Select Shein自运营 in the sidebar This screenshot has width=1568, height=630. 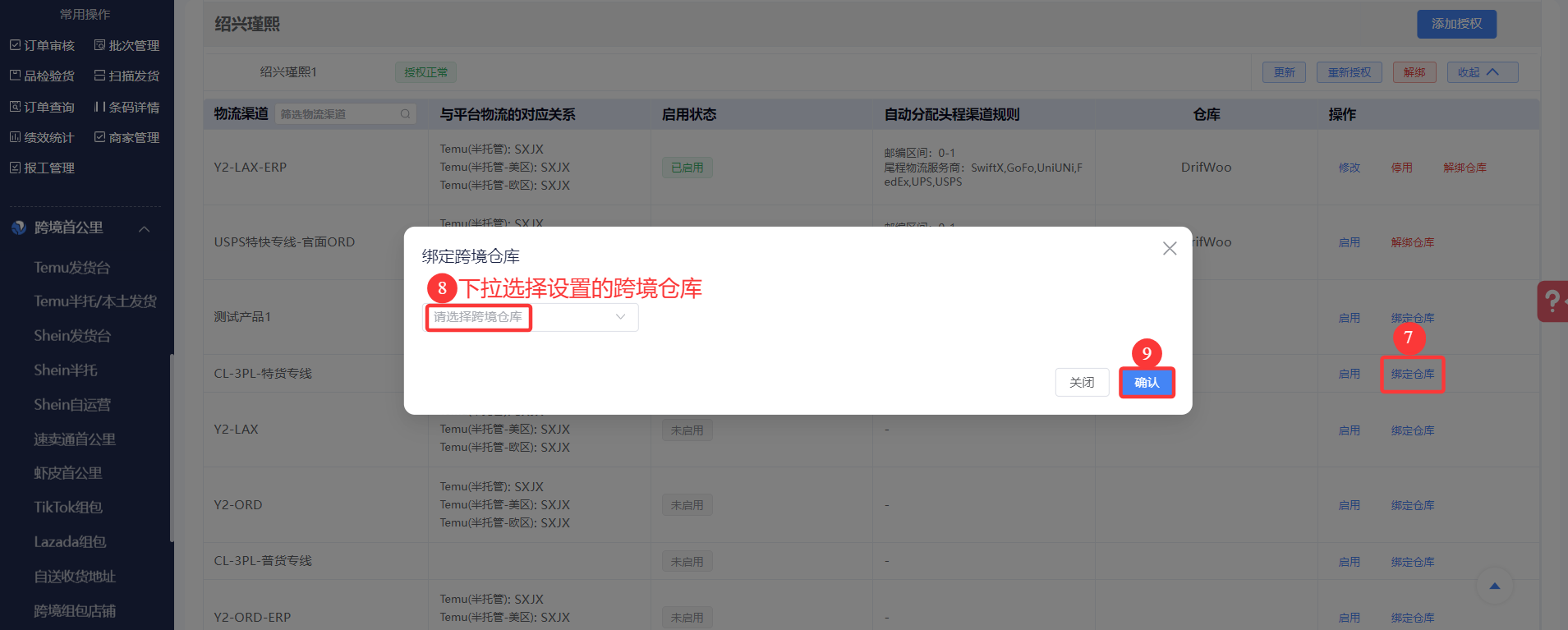[x=72, y=404]
